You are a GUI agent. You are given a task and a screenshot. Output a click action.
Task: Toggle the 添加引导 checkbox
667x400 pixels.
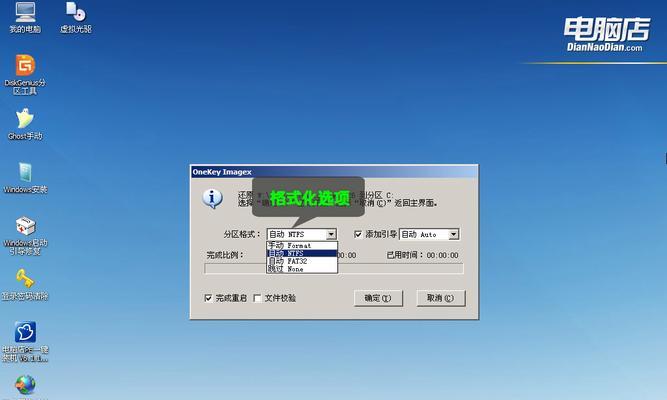[358, 234]
